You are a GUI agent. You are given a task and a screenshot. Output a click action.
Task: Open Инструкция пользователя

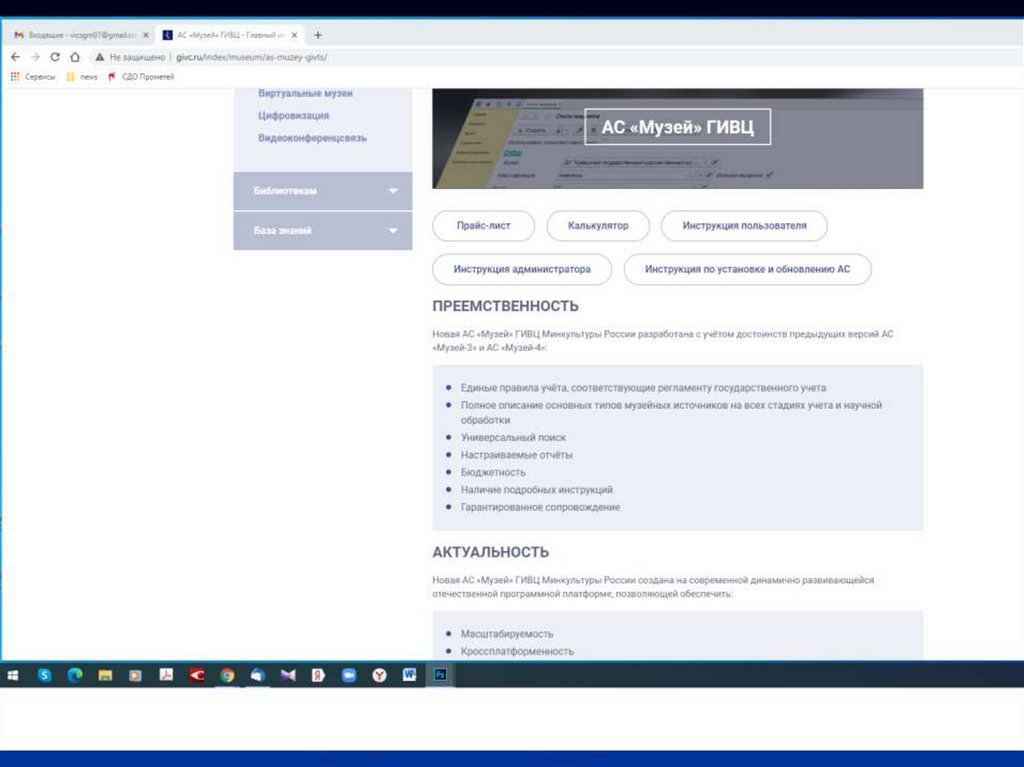click(744, 226)
